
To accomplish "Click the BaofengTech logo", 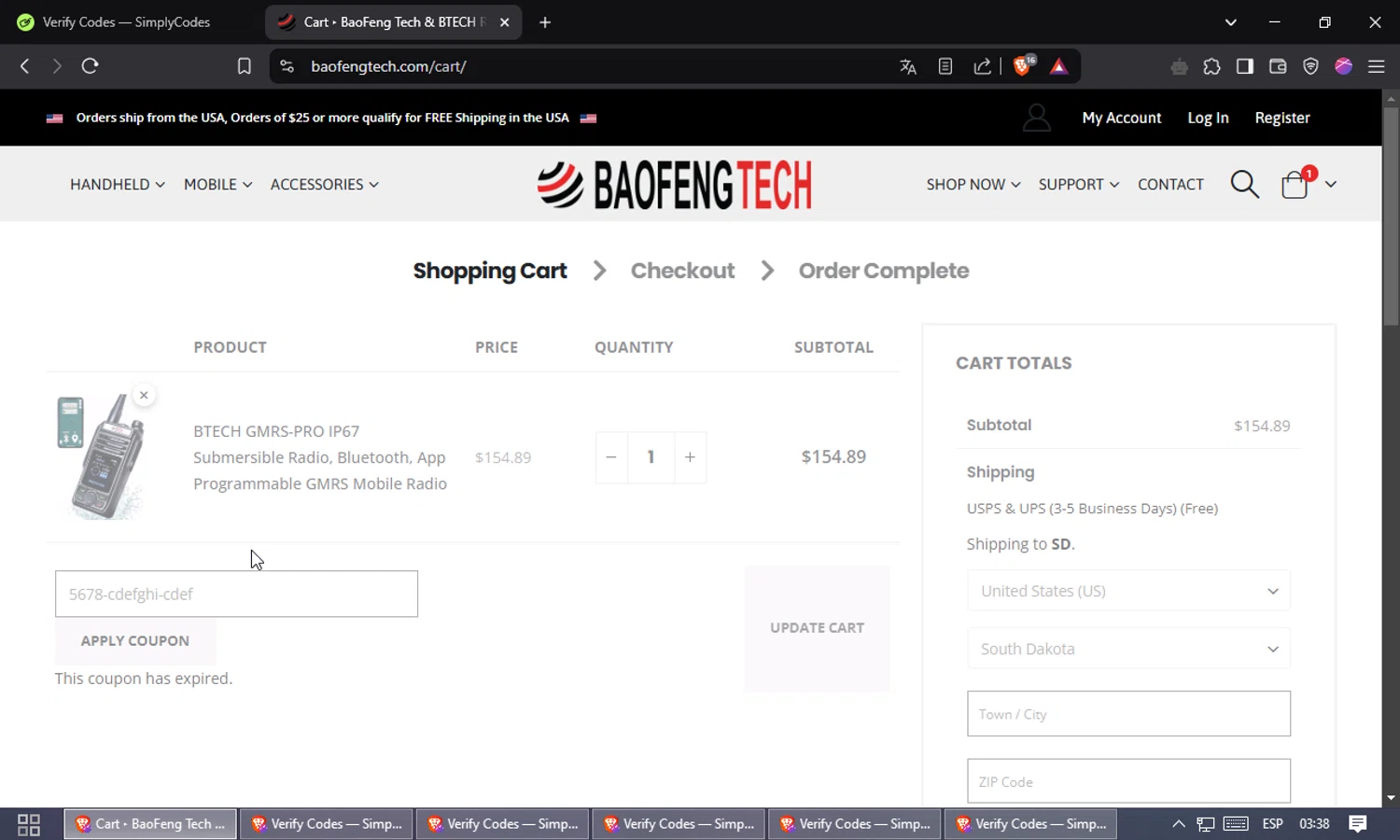I will click(674, 184).
